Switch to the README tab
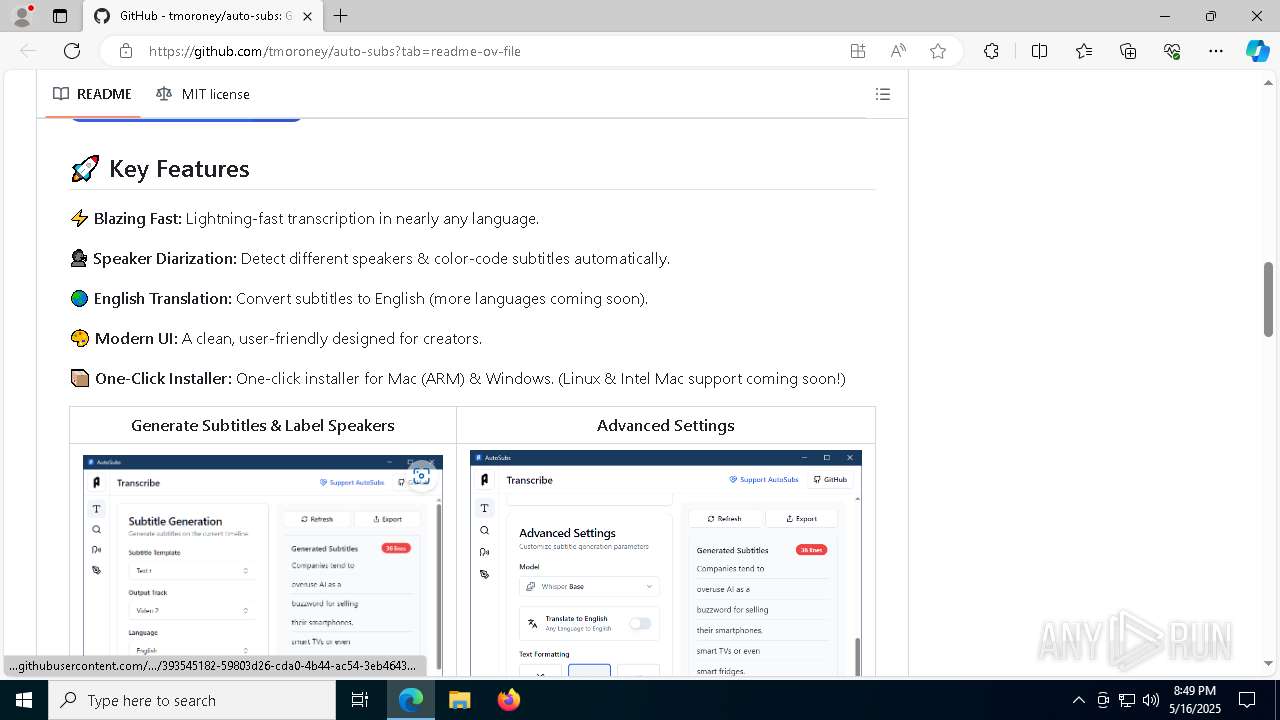The image size is (1280, 720). (x=93, y=94)
